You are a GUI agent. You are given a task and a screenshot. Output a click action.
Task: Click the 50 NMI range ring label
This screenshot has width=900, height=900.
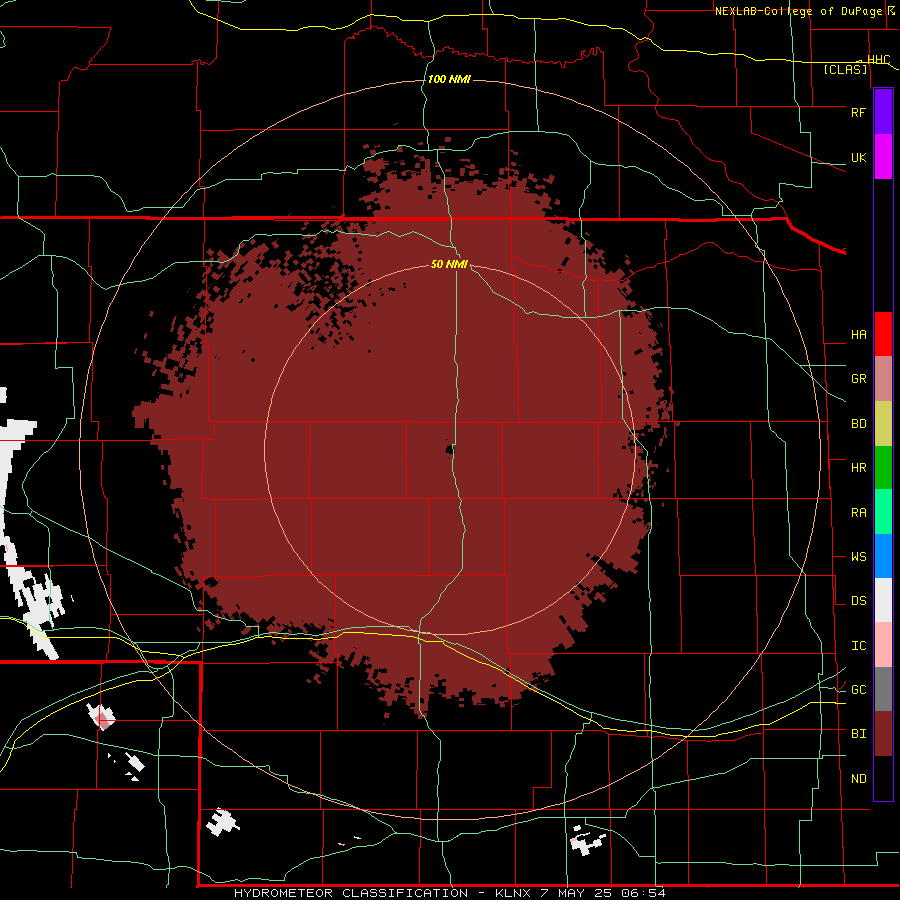coord(449,264)
